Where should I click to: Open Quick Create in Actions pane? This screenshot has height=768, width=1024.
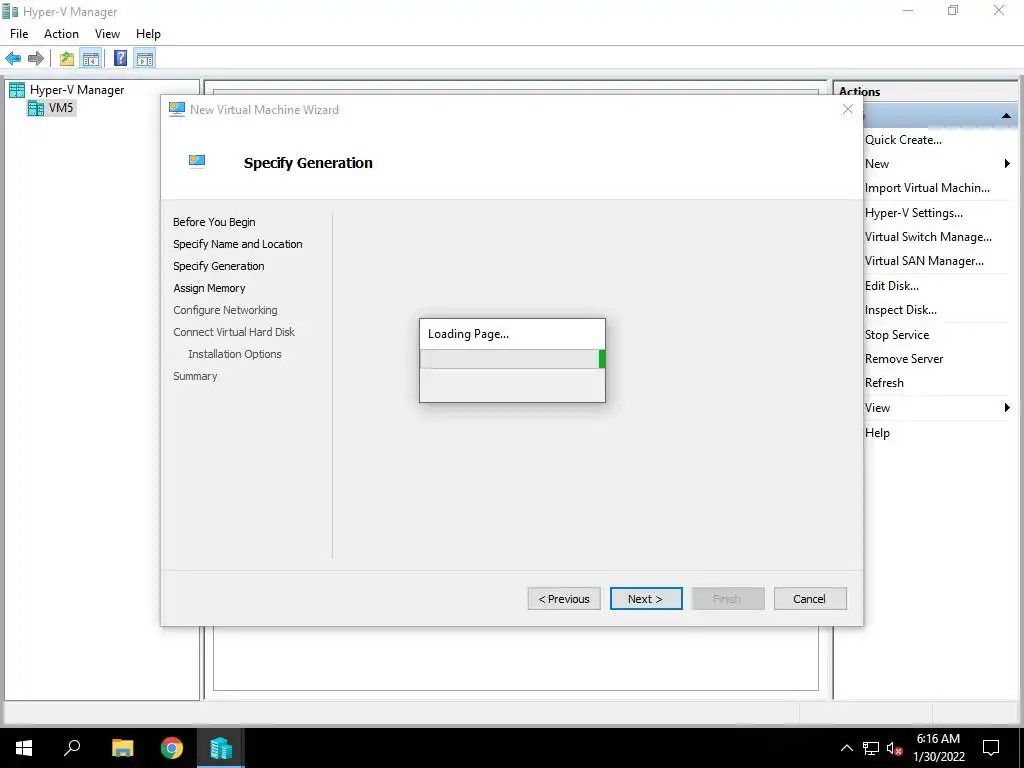coord(903,140)
